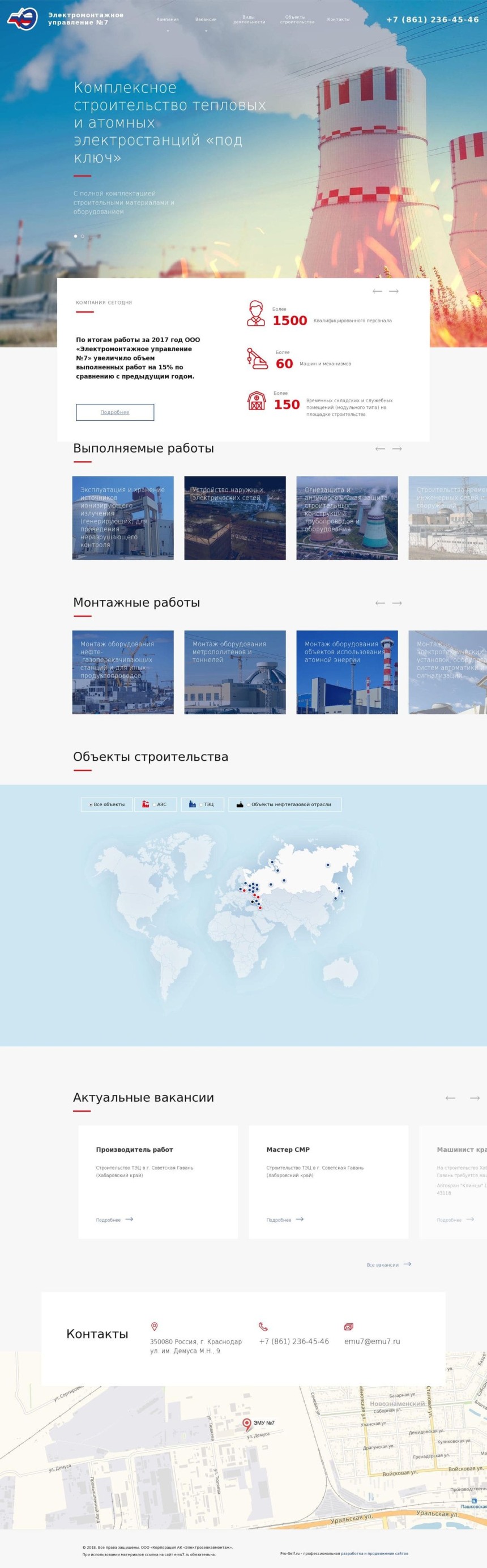487x1568 pixels.
Task: Select Объекты нефтегазовой отрасли radio filter
Action: pos(249,805)
